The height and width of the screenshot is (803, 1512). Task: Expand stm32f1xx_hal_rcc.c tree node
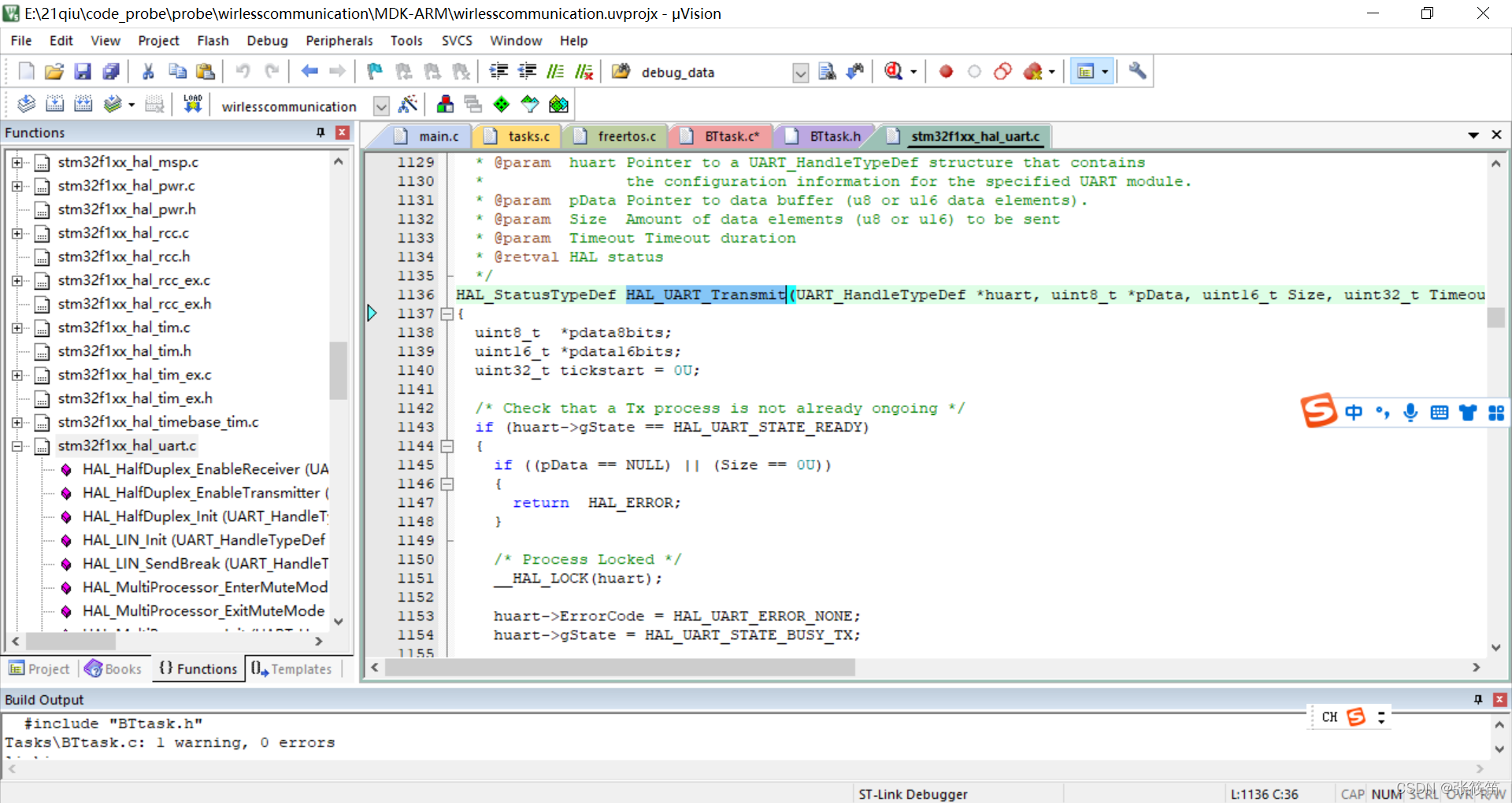click(x=17, y=233)
